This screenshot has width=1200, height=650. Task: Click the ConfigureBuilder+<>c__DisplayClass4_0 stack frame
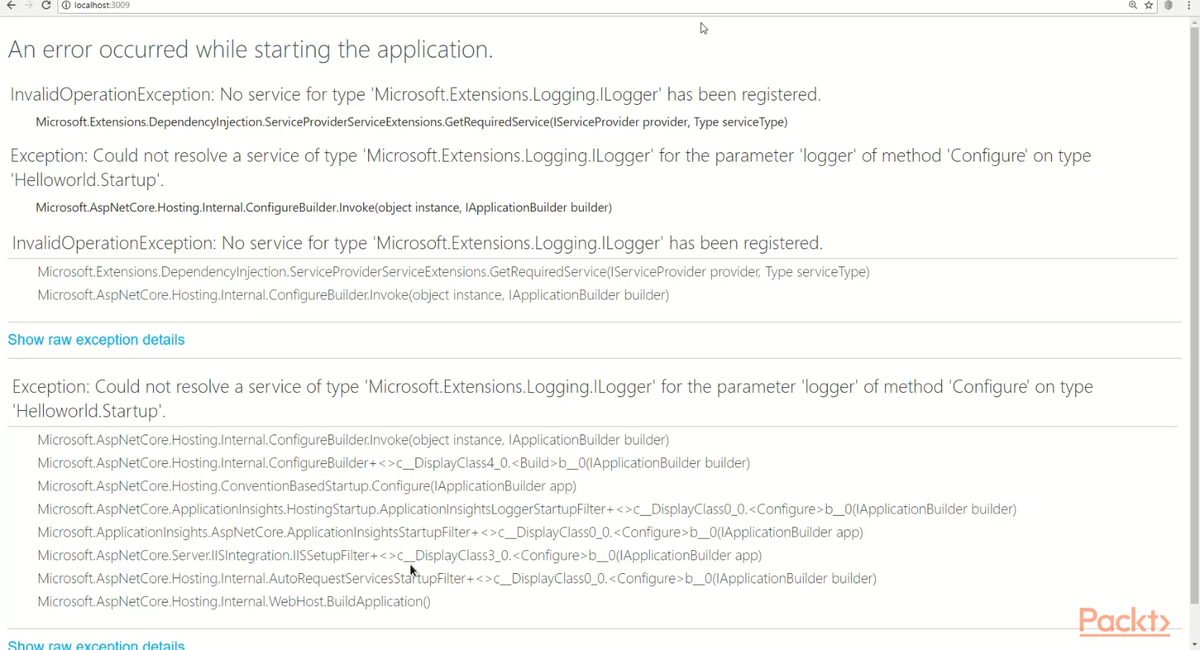393,463
